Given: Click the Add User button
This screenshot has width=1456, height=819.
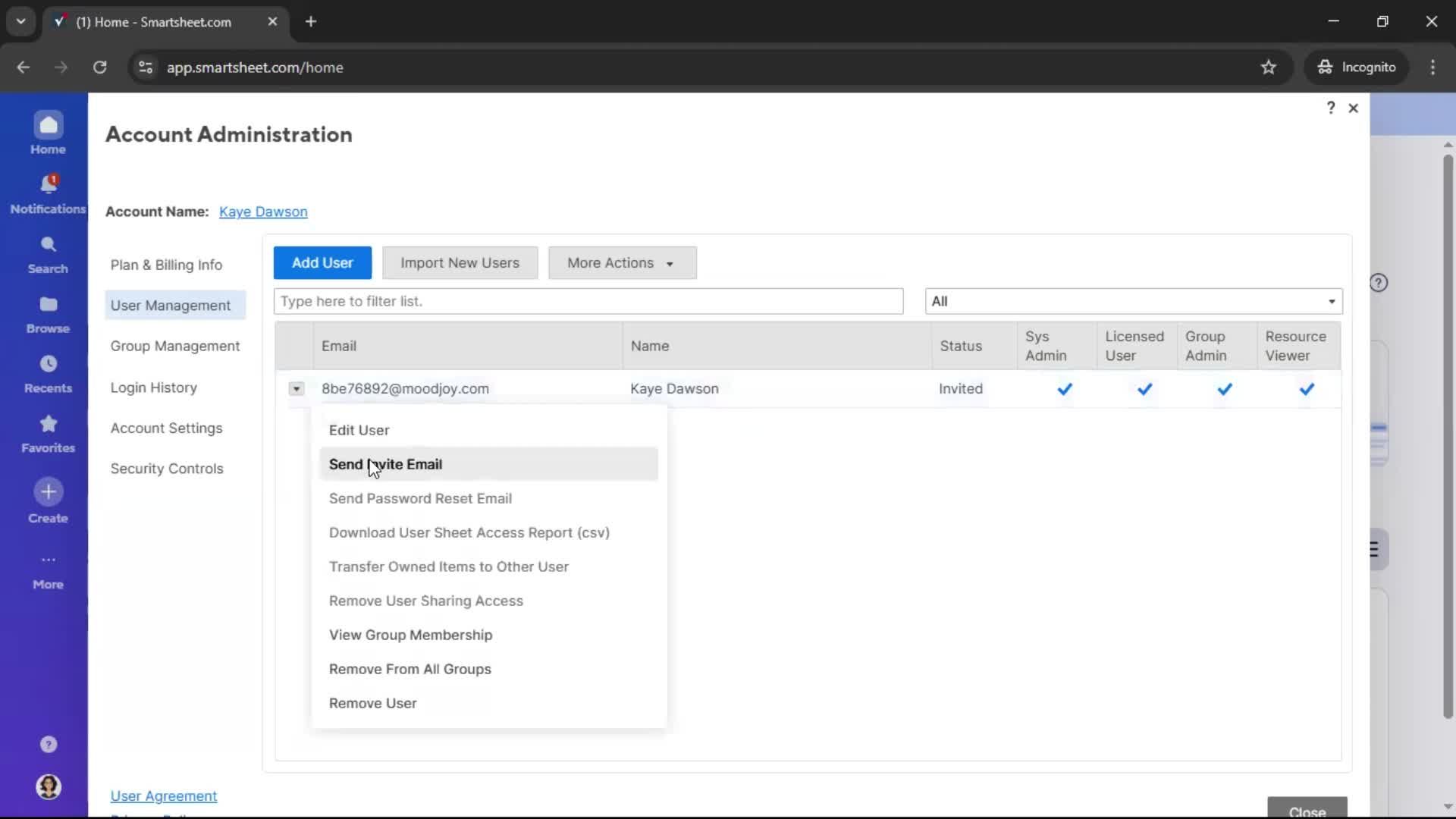Looking at the screenshot, I should coord(322,263).
